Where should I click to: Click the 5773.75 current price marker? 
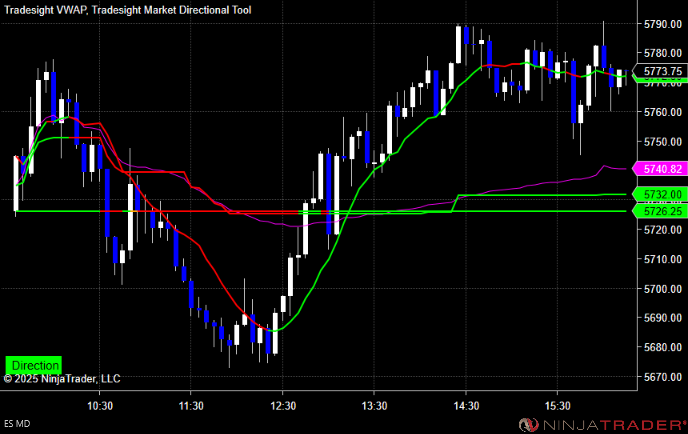click(x=663, y=71)
